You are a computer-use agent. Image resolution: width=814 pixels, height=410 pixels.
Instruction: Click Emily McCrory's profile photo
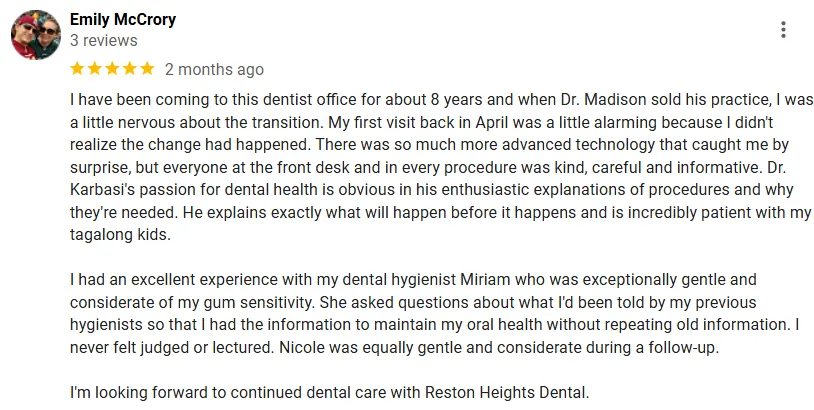click(x=35, y=36)
